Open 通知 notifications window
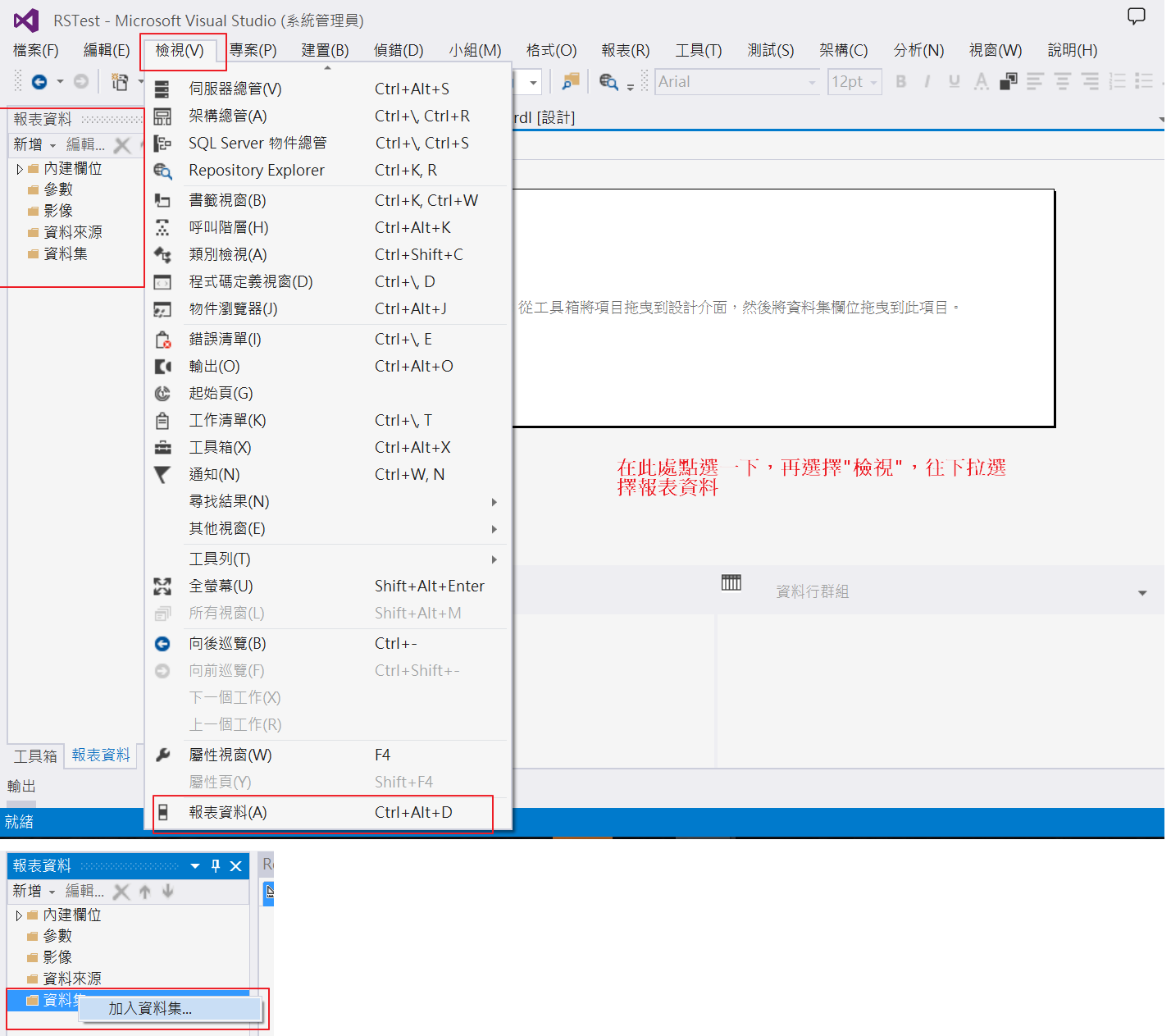Image resolution: width=1171 pixels, height=1036 pixels. (328, 474)
